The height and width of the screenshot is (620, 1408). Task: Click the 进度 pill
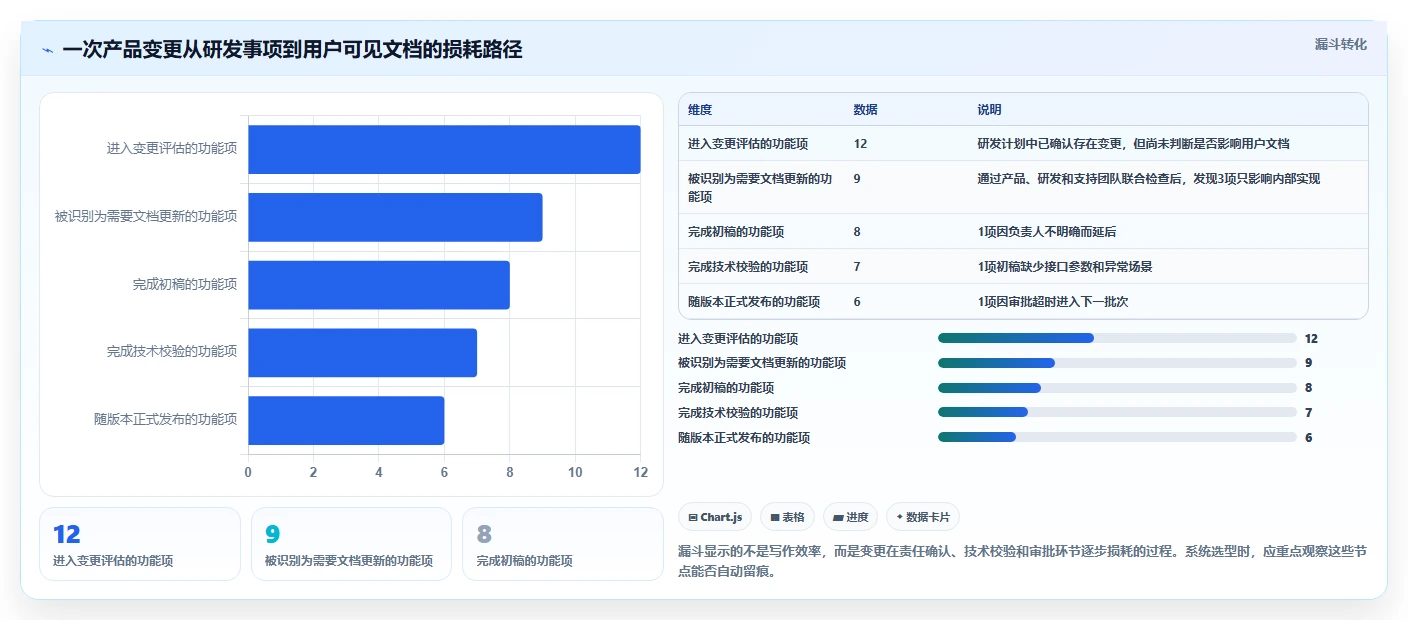tap(850, 517)
